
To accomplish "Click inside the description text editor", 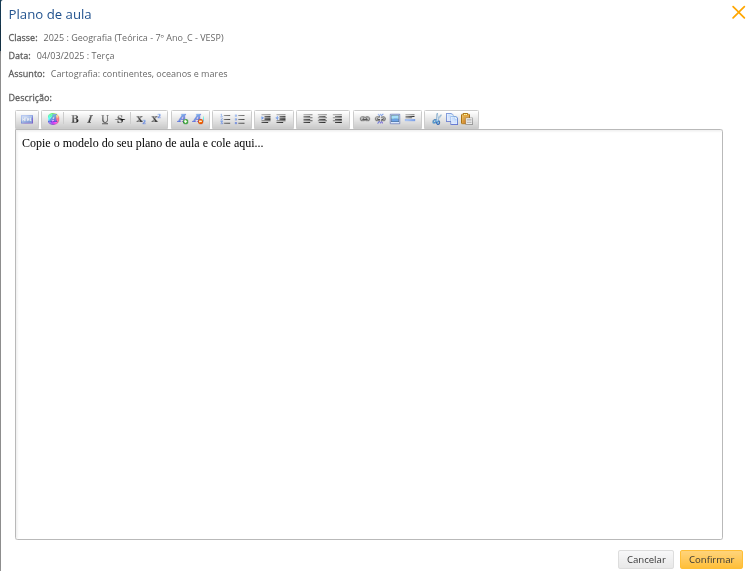I will pyautogui.click(x=369, y=334).
